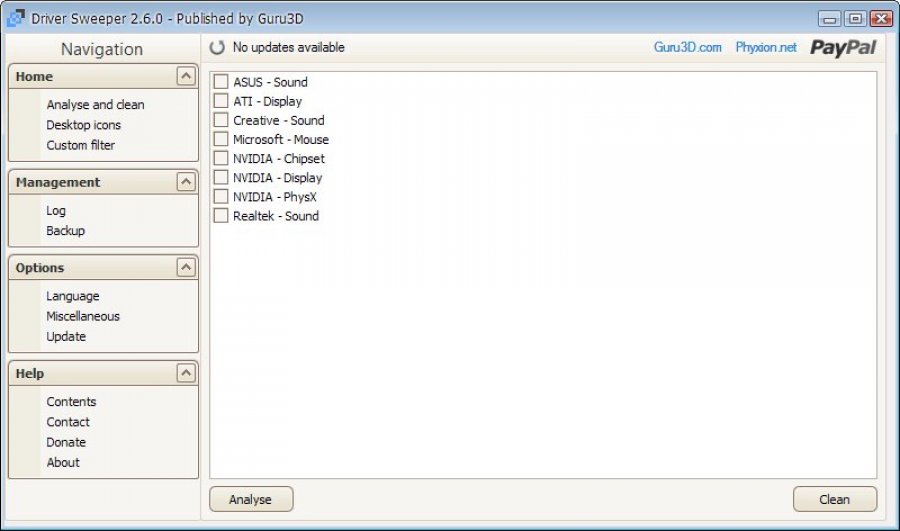Maximize the Driver Sweeper window
This screenshot has width=900, height=531.
pyautogui.click(x=855, y=19)
